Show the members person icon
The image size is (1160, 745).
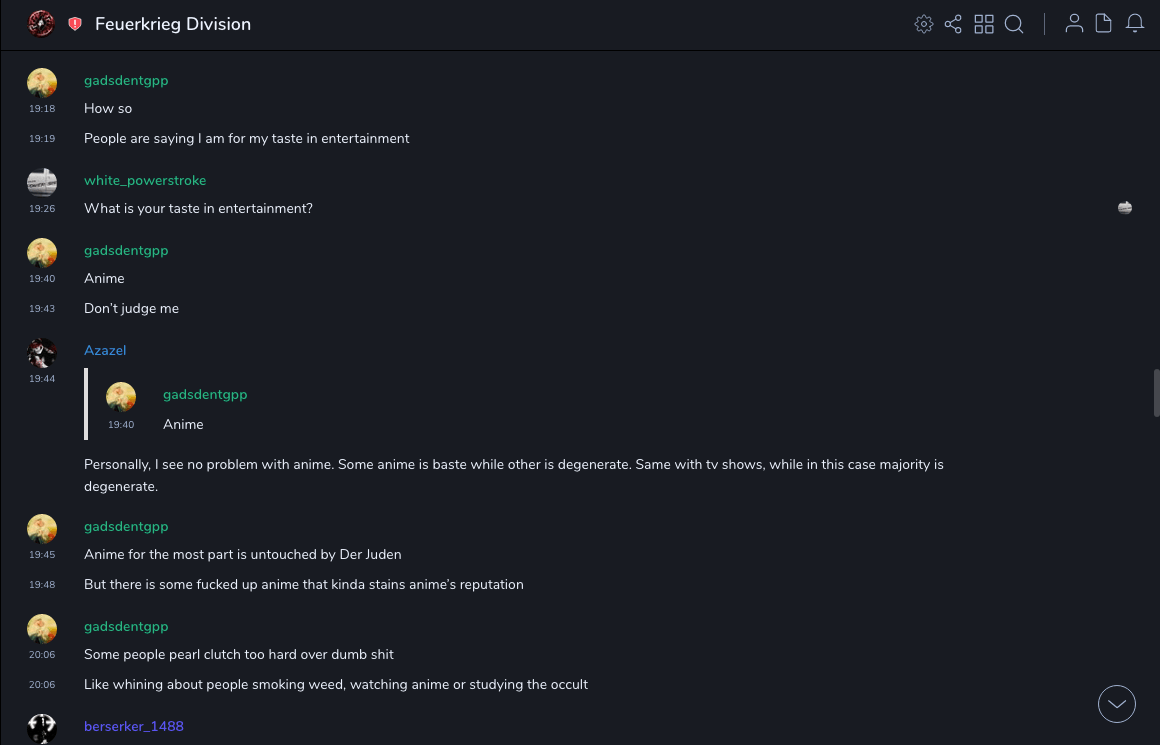[1074, 24]
